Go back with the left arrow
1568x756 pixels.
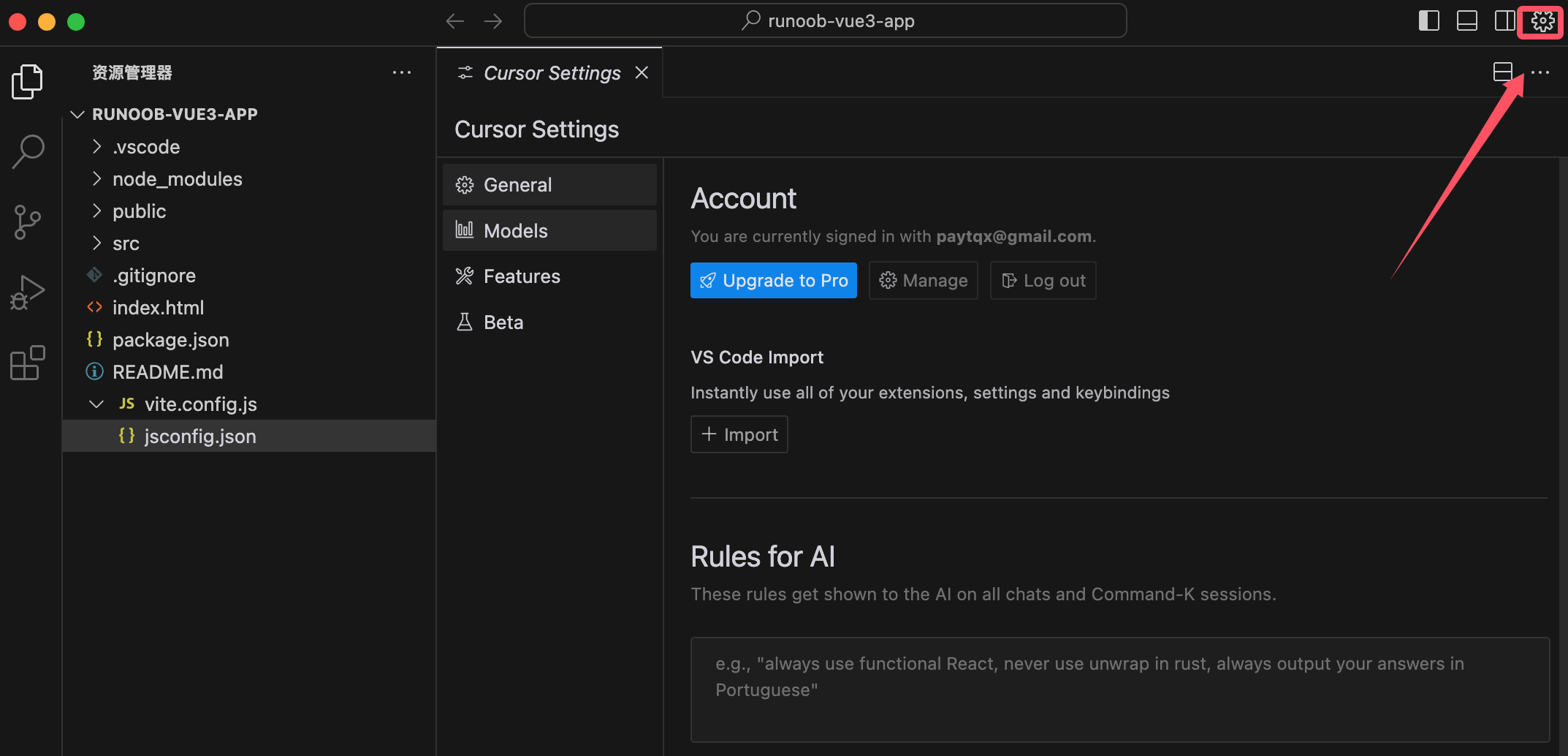coord(455,21)
